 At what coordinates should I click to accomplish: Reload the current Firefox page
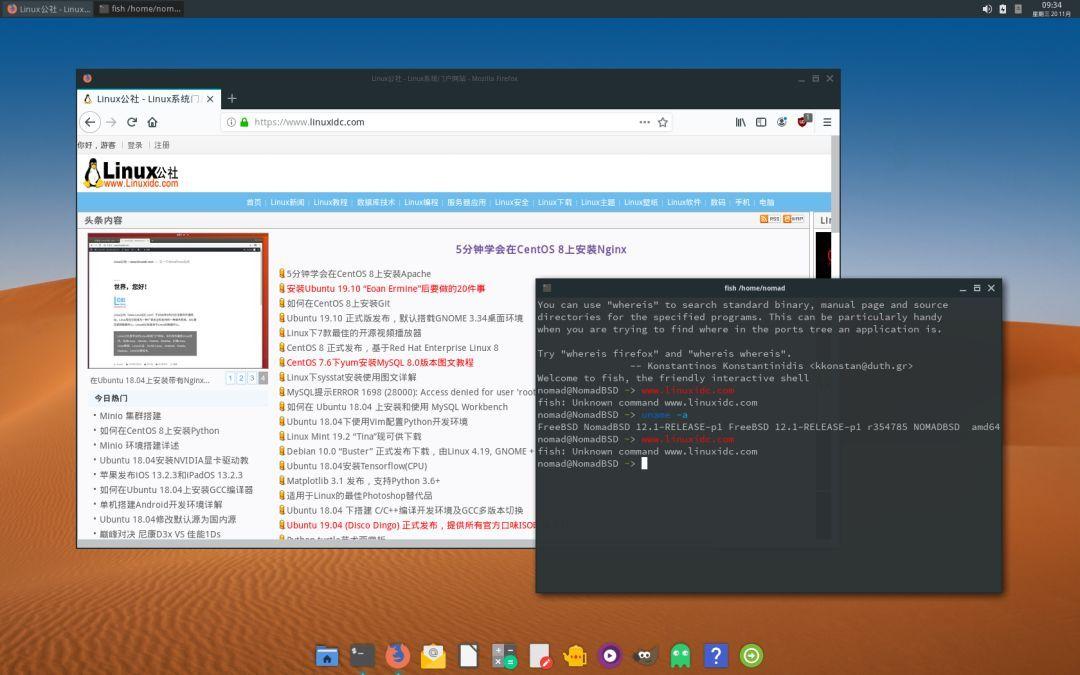132,122
